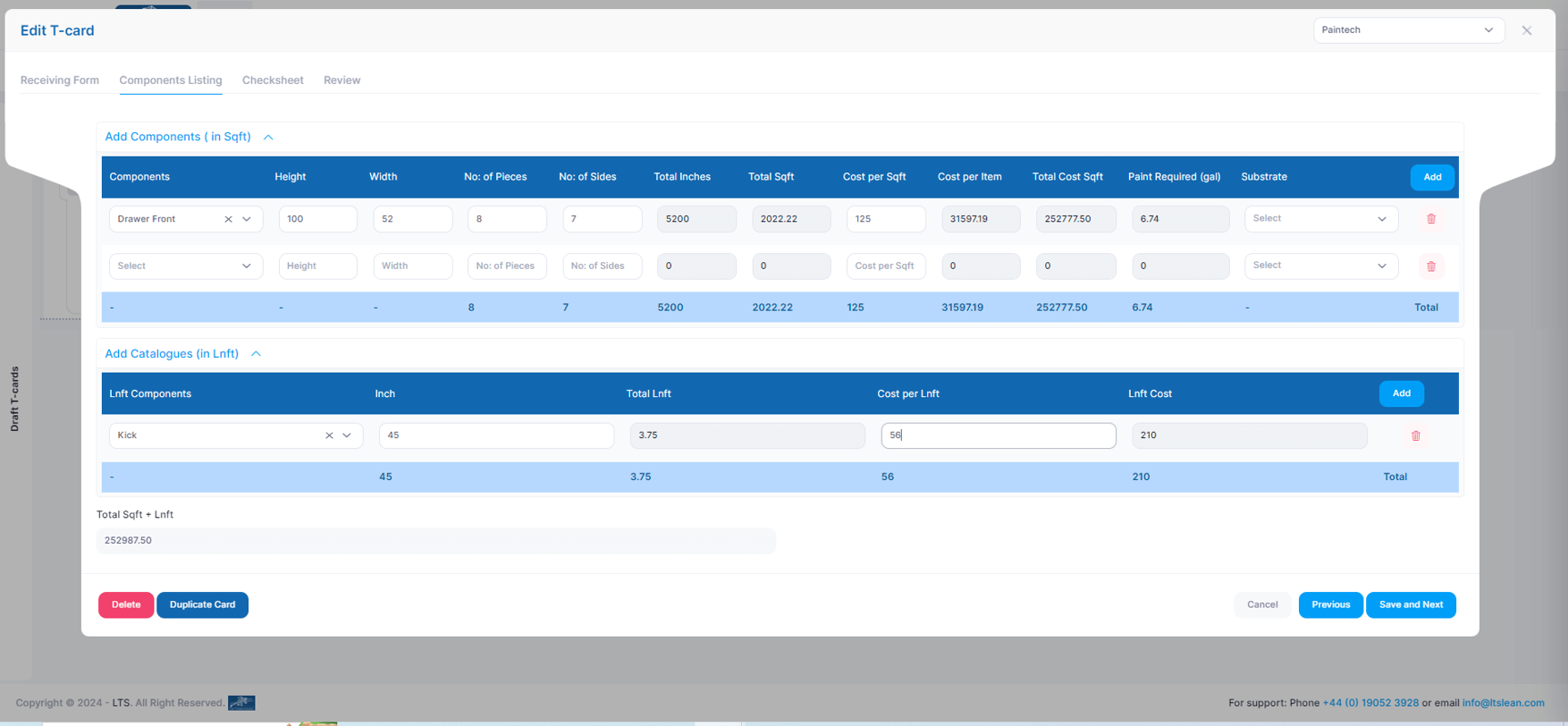Open the Paintech dropdown
Image resolution: width=1568 pixels, height=726 pixels.
pyautogui.click(x=1408, y=30)
